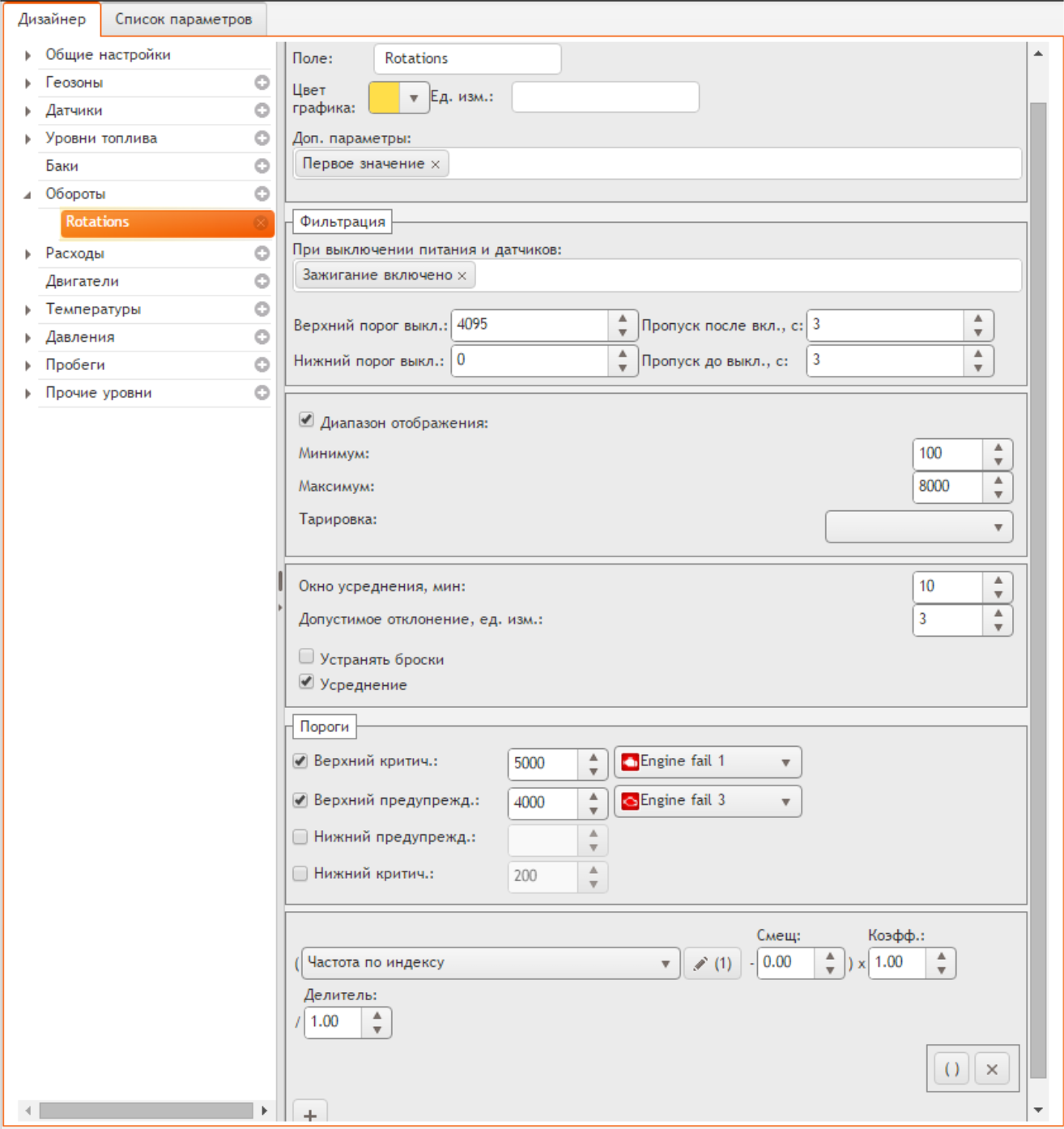Add a new item to Уровни топлива

tap(262, 138)
